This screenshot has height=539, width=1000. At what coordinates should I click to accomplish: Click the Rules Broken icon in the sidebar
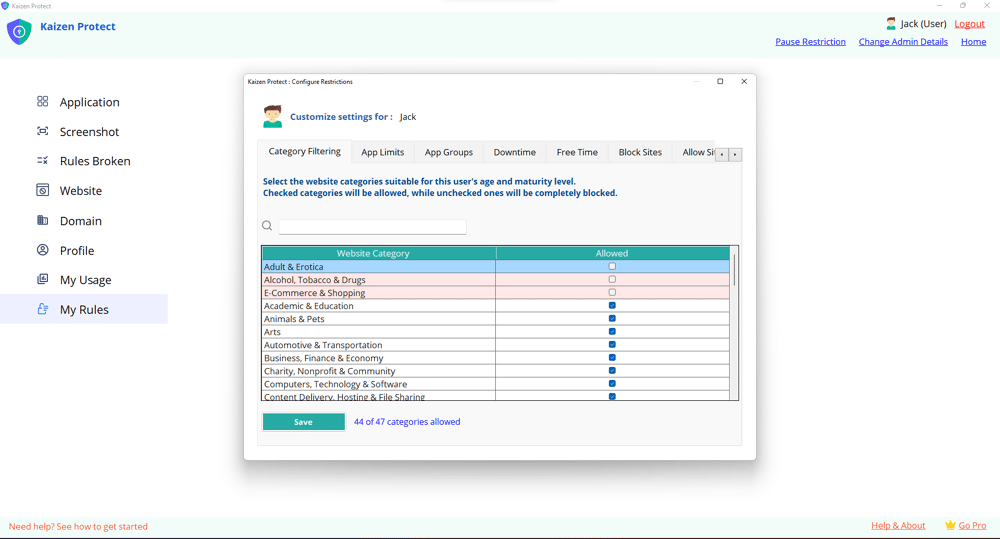pos(42,161)
